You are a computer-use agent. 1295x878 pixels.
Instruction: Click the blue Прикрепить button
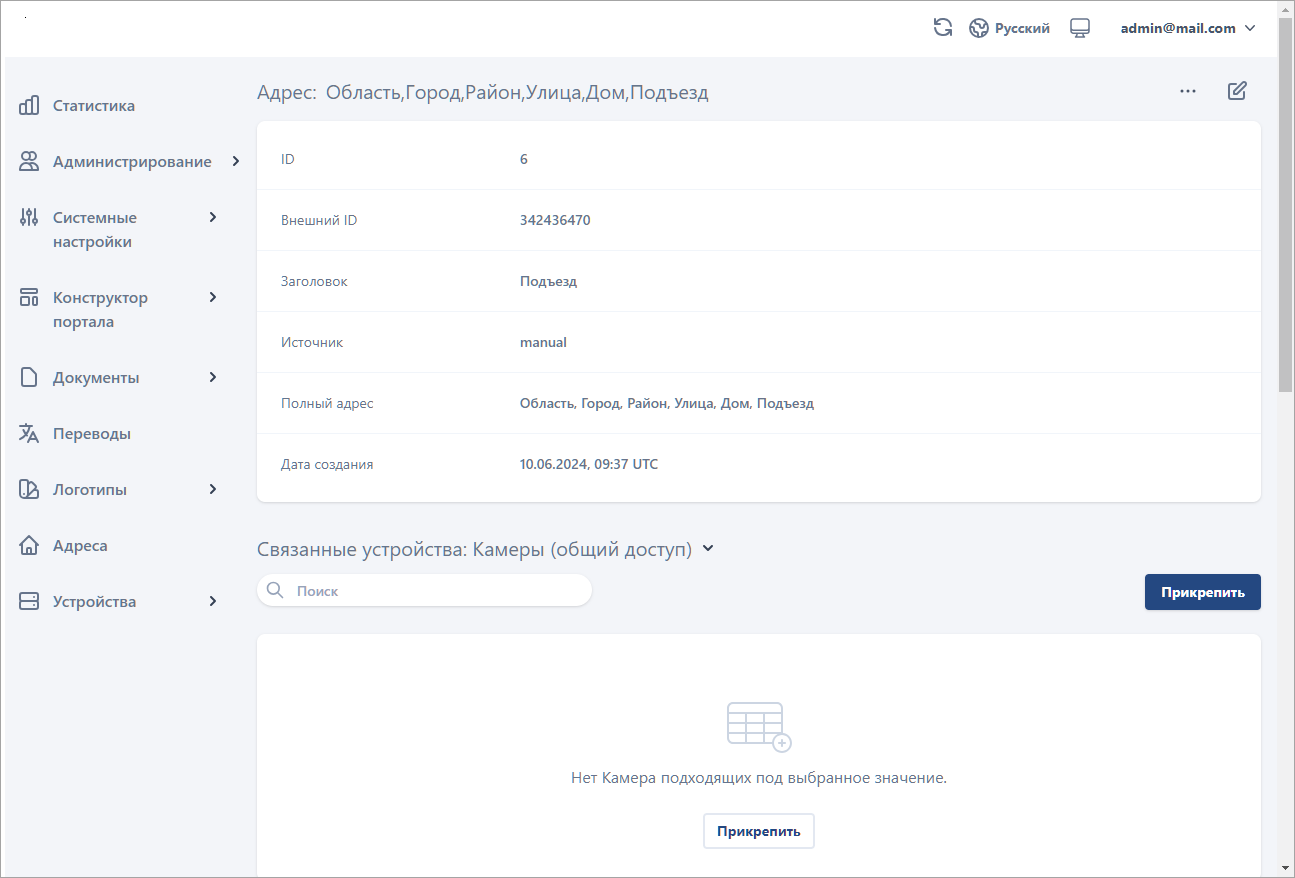pyautogui.click(x=1202, y=592)
